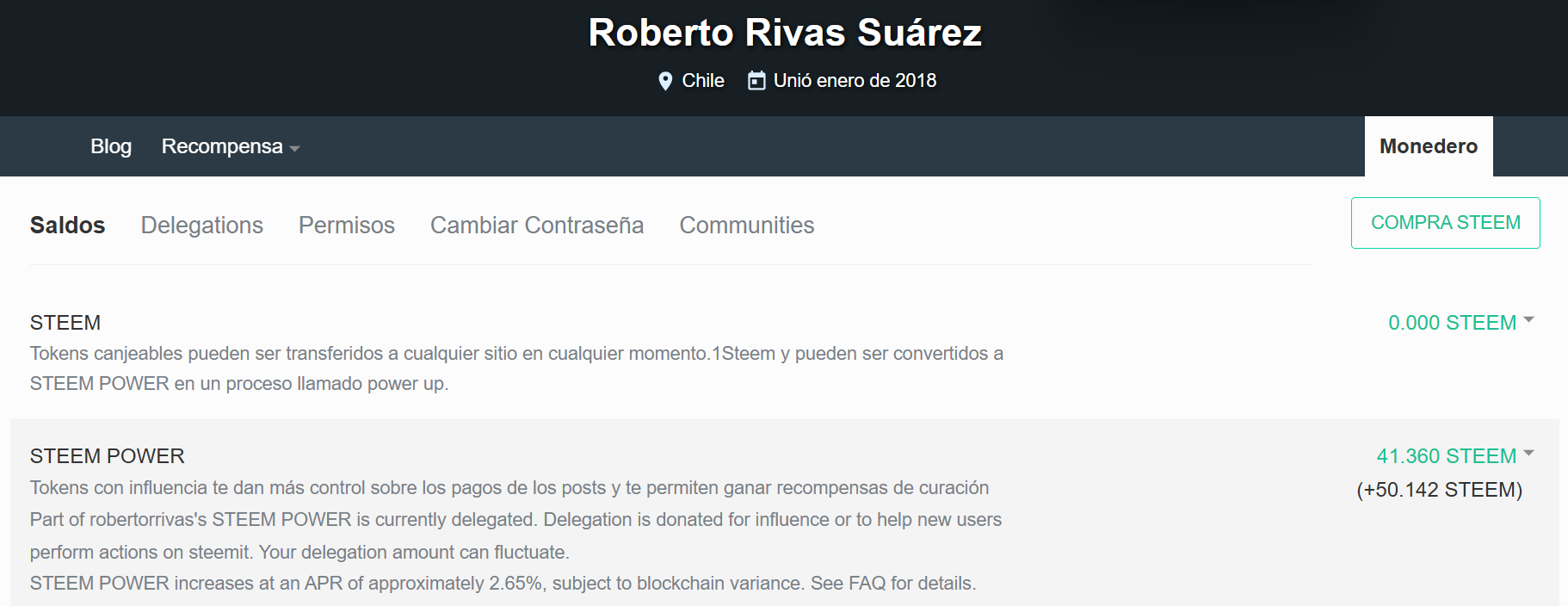The width and height of the screenshot is (1568, 606).
Task: Switch to the Saldos section
Action: [67, 226]
